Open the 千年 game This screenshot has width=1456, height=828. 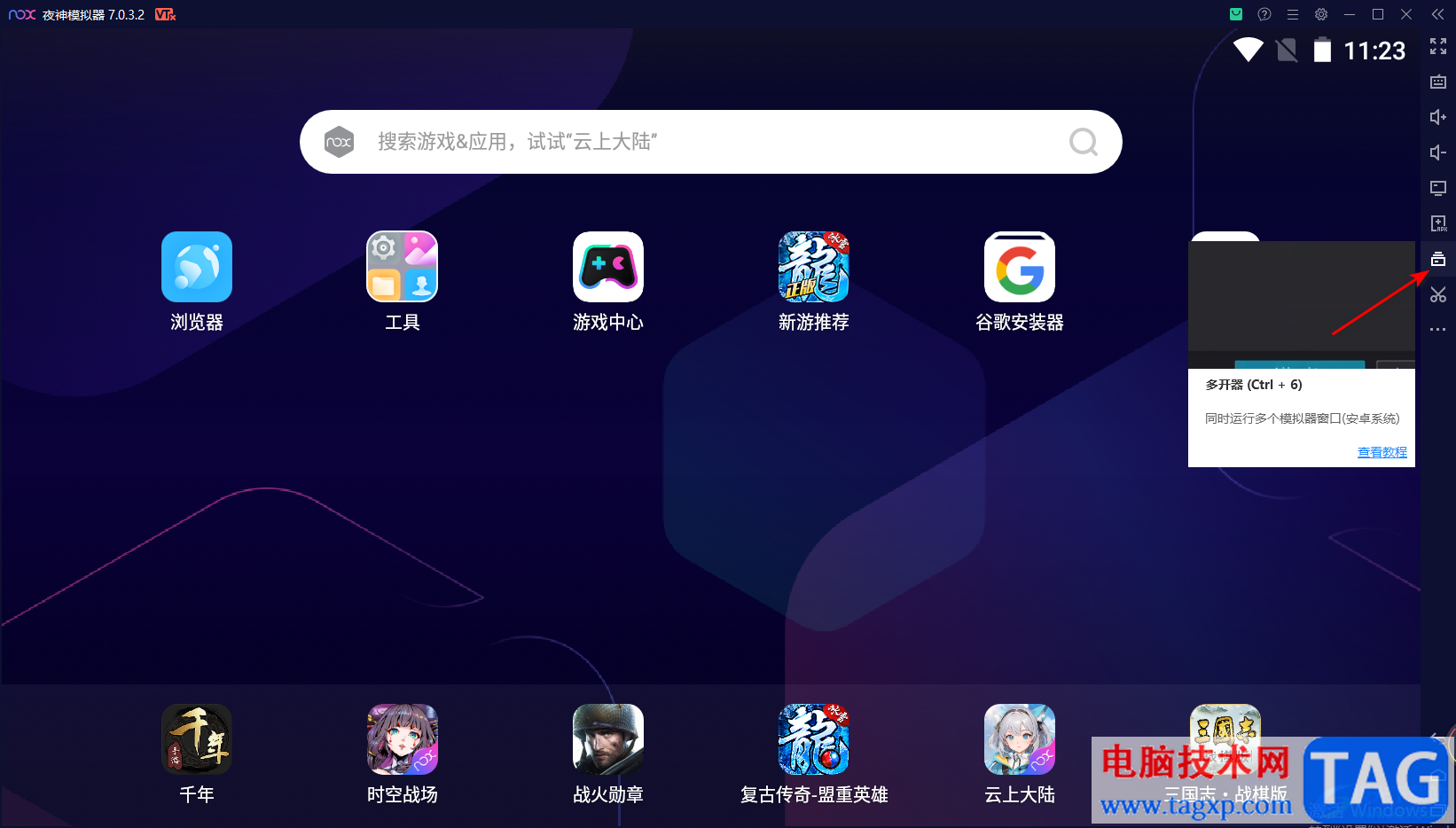197,739
